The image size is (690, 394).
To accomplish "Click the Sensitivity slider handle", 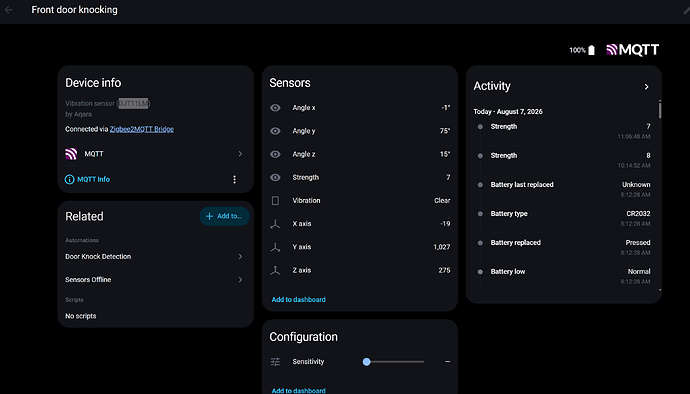I will point(367,362).
